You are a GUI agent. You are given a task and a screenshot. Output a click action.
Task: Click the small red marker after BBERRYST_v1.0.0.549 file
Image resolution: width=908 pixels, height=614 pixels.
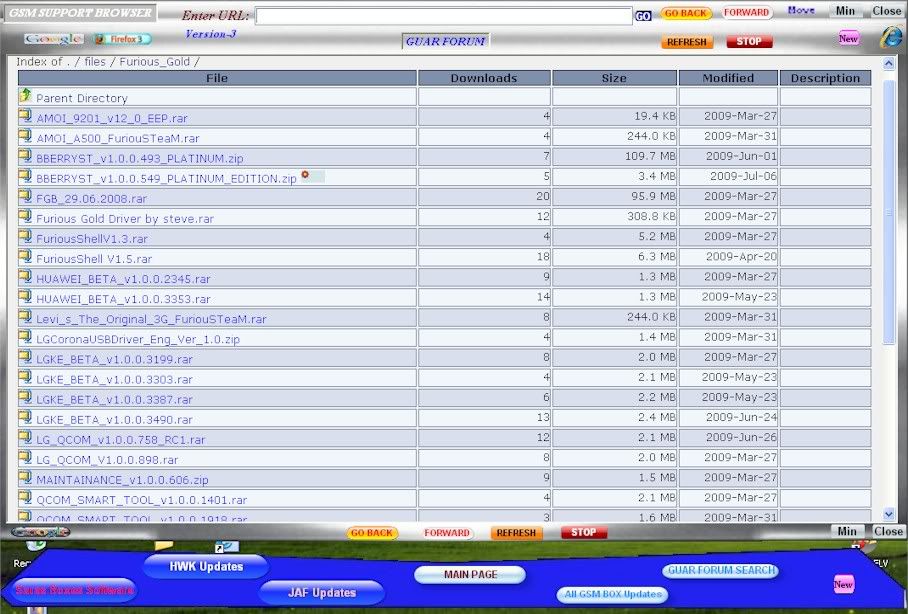pyautogui.click(x=305, y=174)
